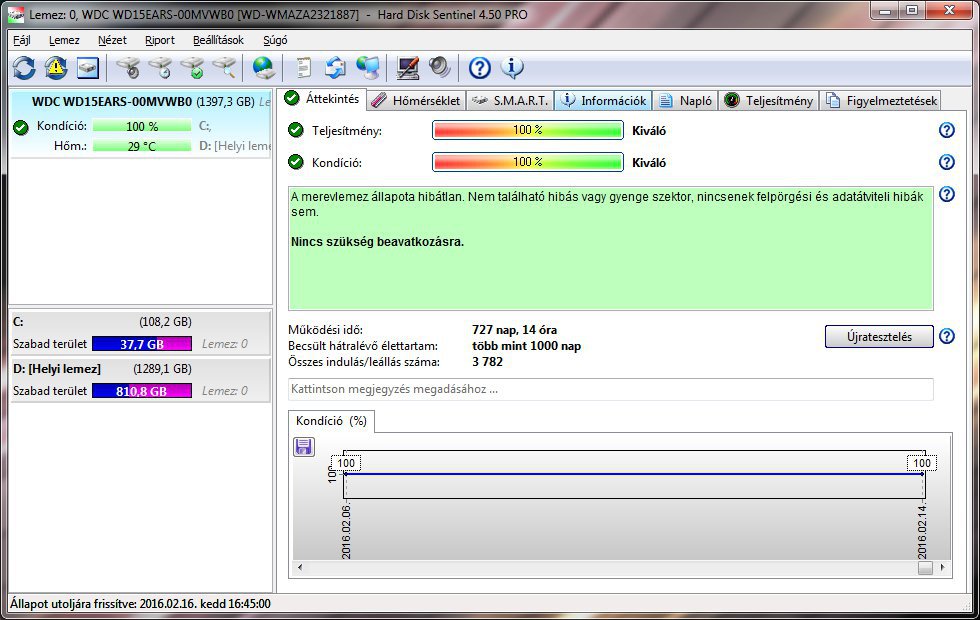Click the refresh disk status toolbar icon
980x620 pixels.
pos(24,68)
